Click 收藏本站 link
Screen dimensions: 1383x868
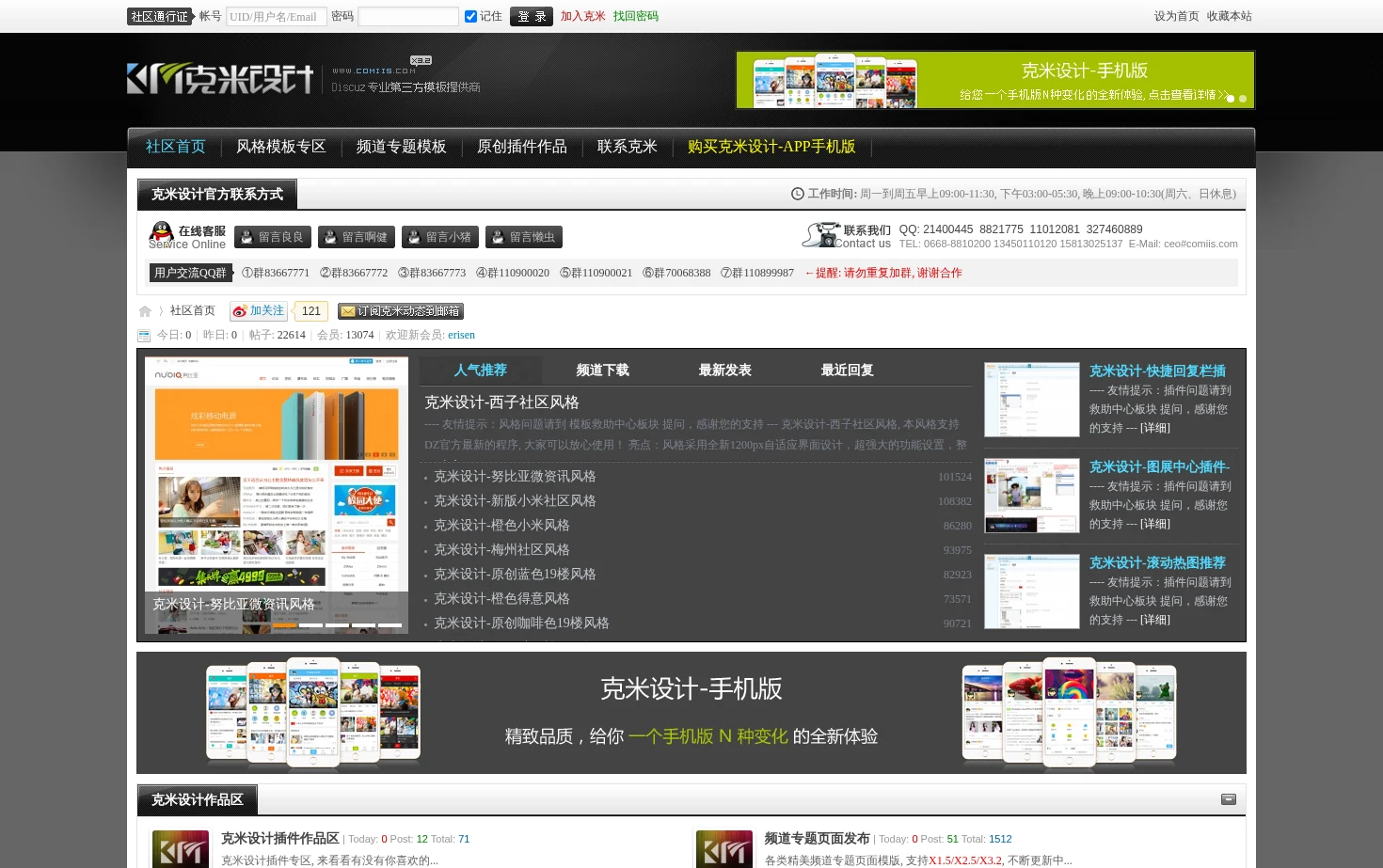pyautogui.click(x=1230, y=17)
